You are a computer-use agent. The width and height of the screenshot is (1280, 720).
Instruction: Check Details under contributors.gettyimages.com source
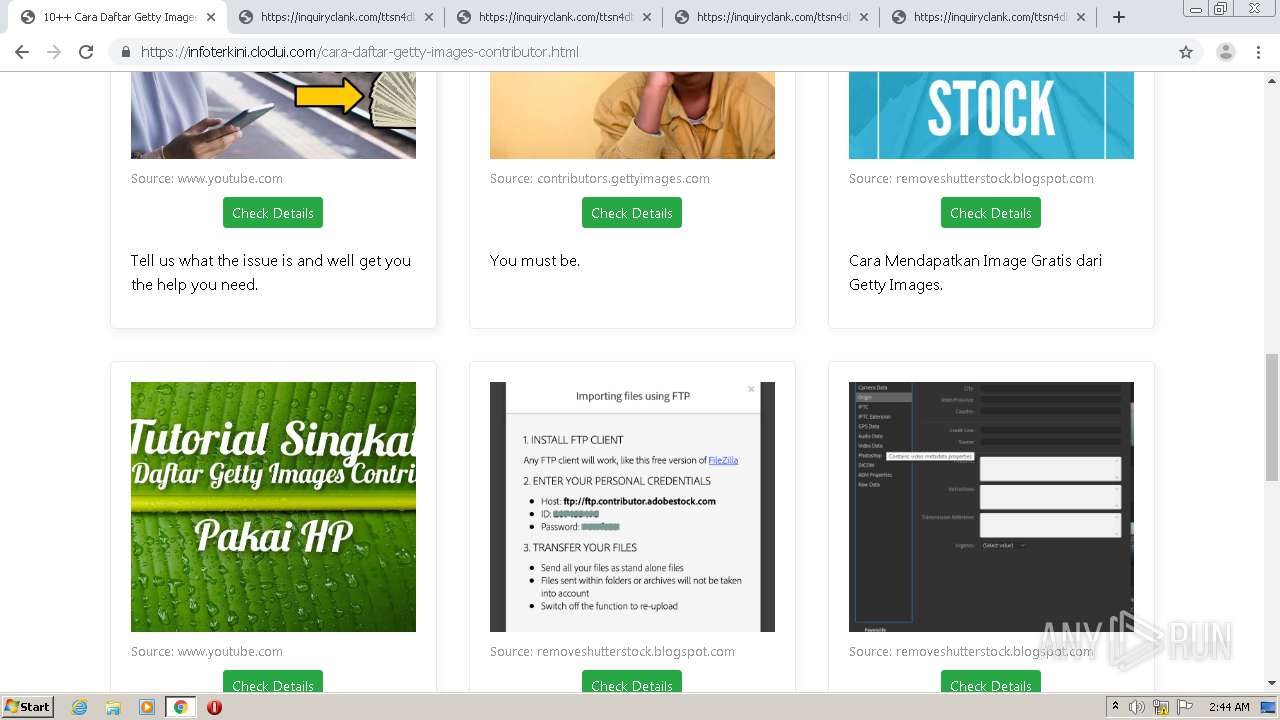pyautogui.click(x=632, y=213)
